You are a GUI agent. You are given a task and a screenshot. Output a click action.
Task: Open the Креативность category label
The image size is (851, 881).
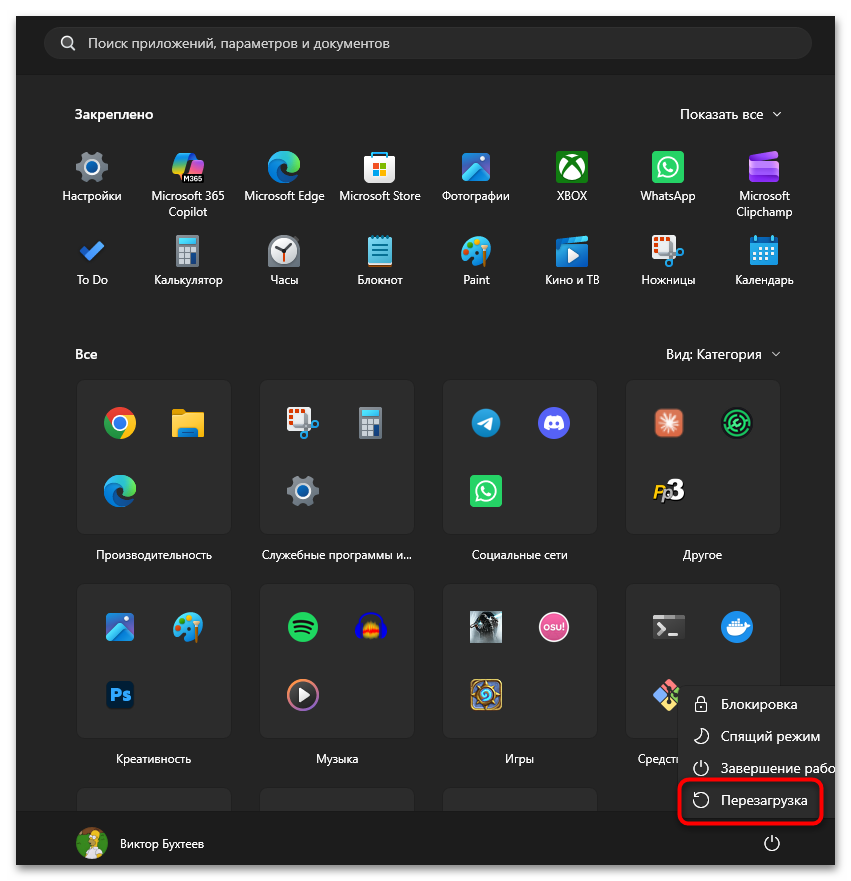point(154,759)
